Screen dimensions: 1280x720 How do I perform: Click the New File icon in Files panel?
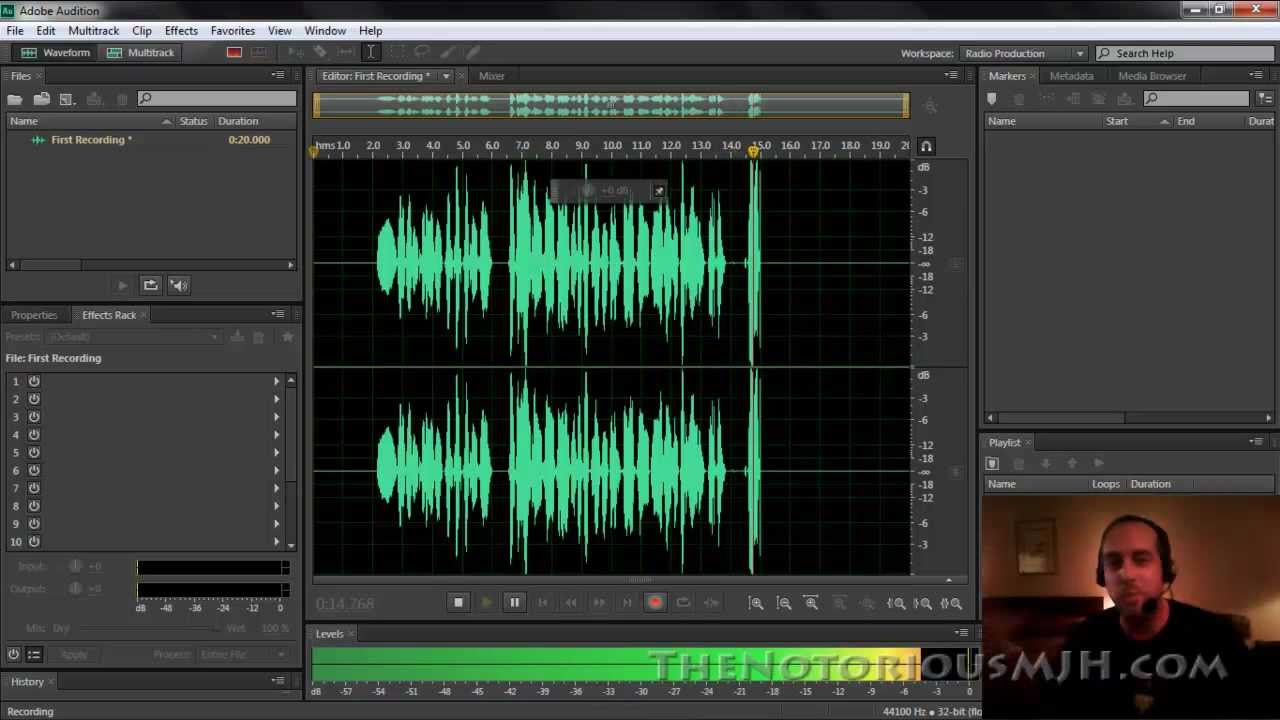67,99
